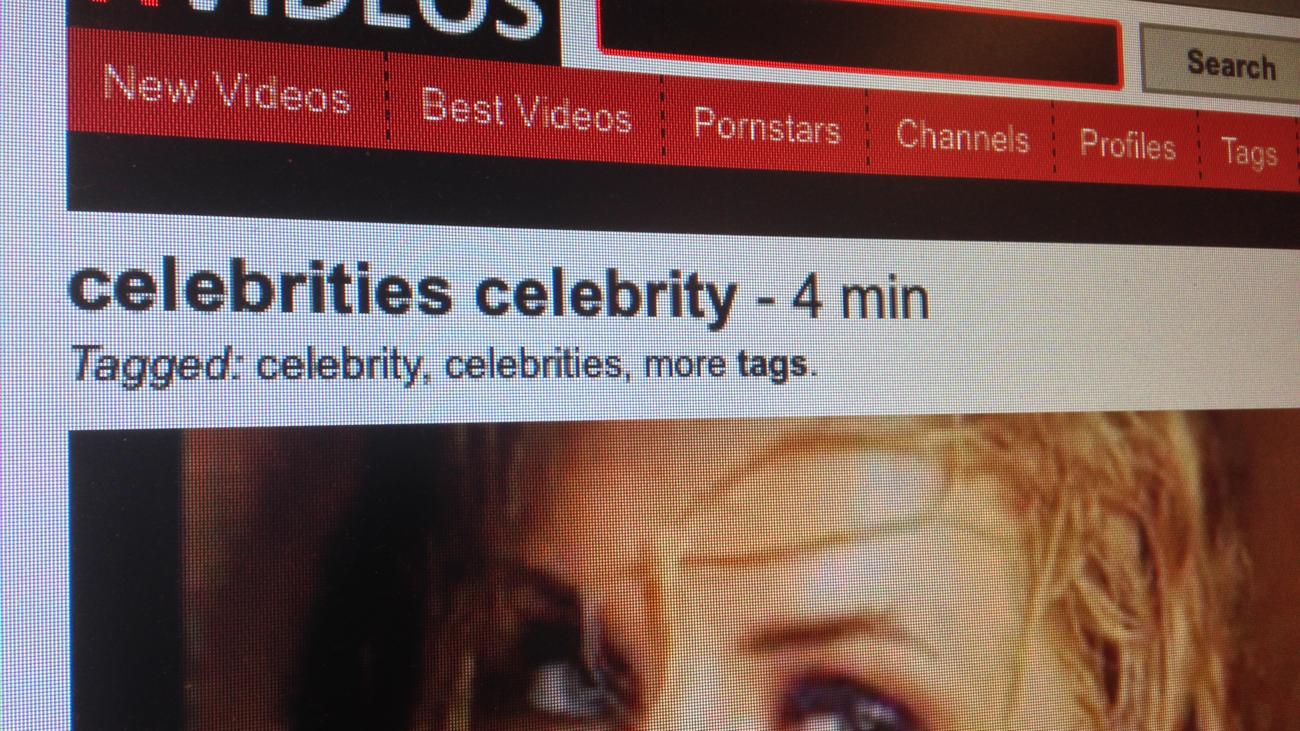Switch to the Profiles section

tap(1127, 145)
